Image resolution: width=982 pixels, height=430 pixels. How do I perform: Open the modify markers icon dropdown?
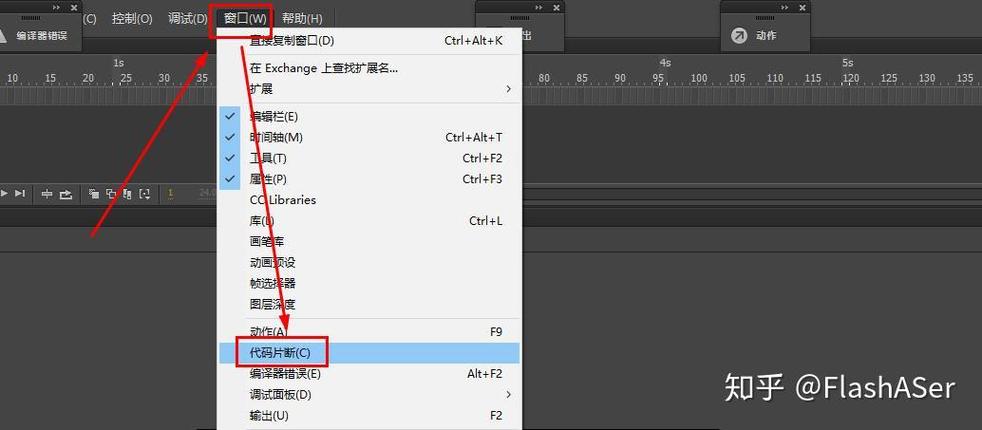145,194
